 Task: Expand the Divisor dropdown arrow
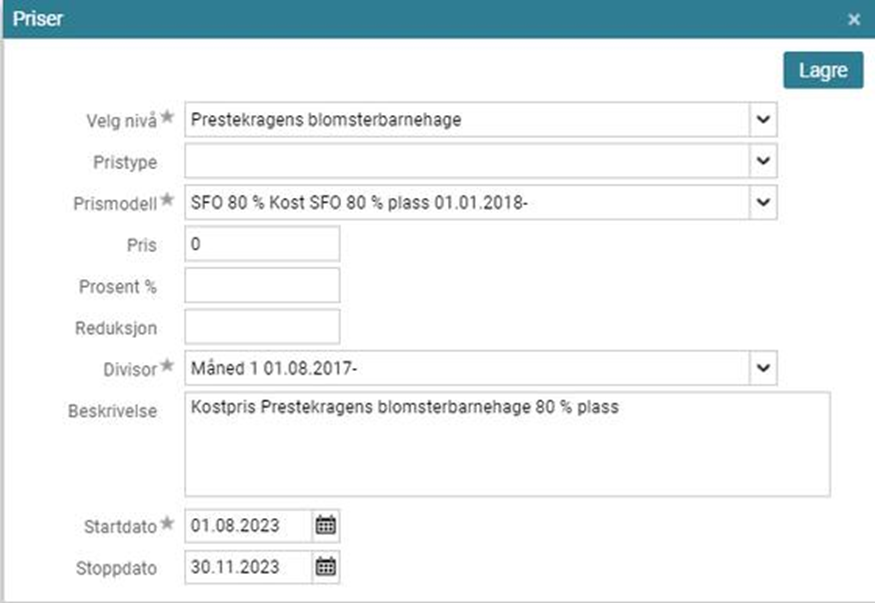click(x=763, y=368)
